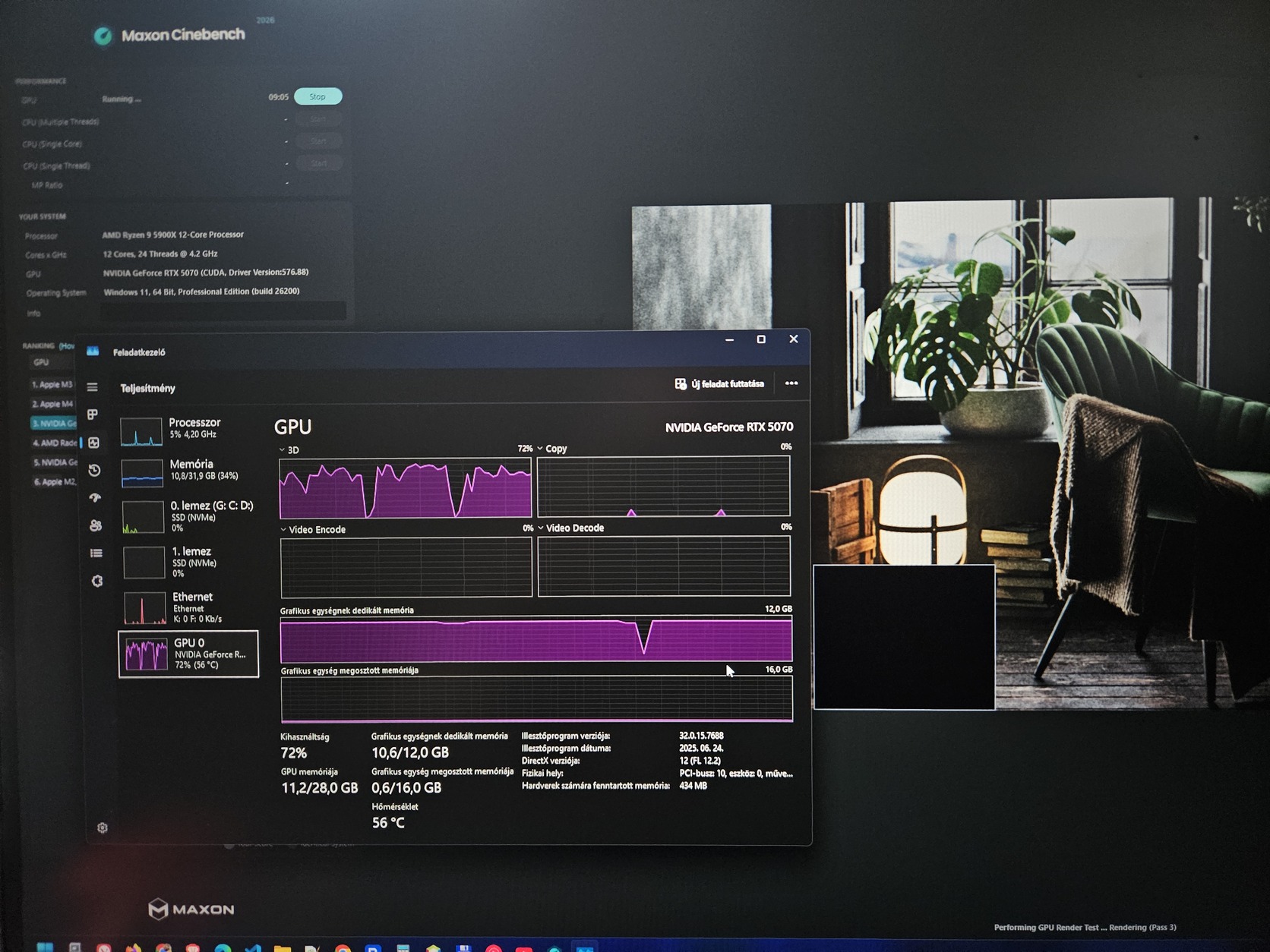Image resolution: width=1270 pixels, height=952 pixels.
Task: Select ranking entry 5. NVIDIA
Action: tap(55, 462)
